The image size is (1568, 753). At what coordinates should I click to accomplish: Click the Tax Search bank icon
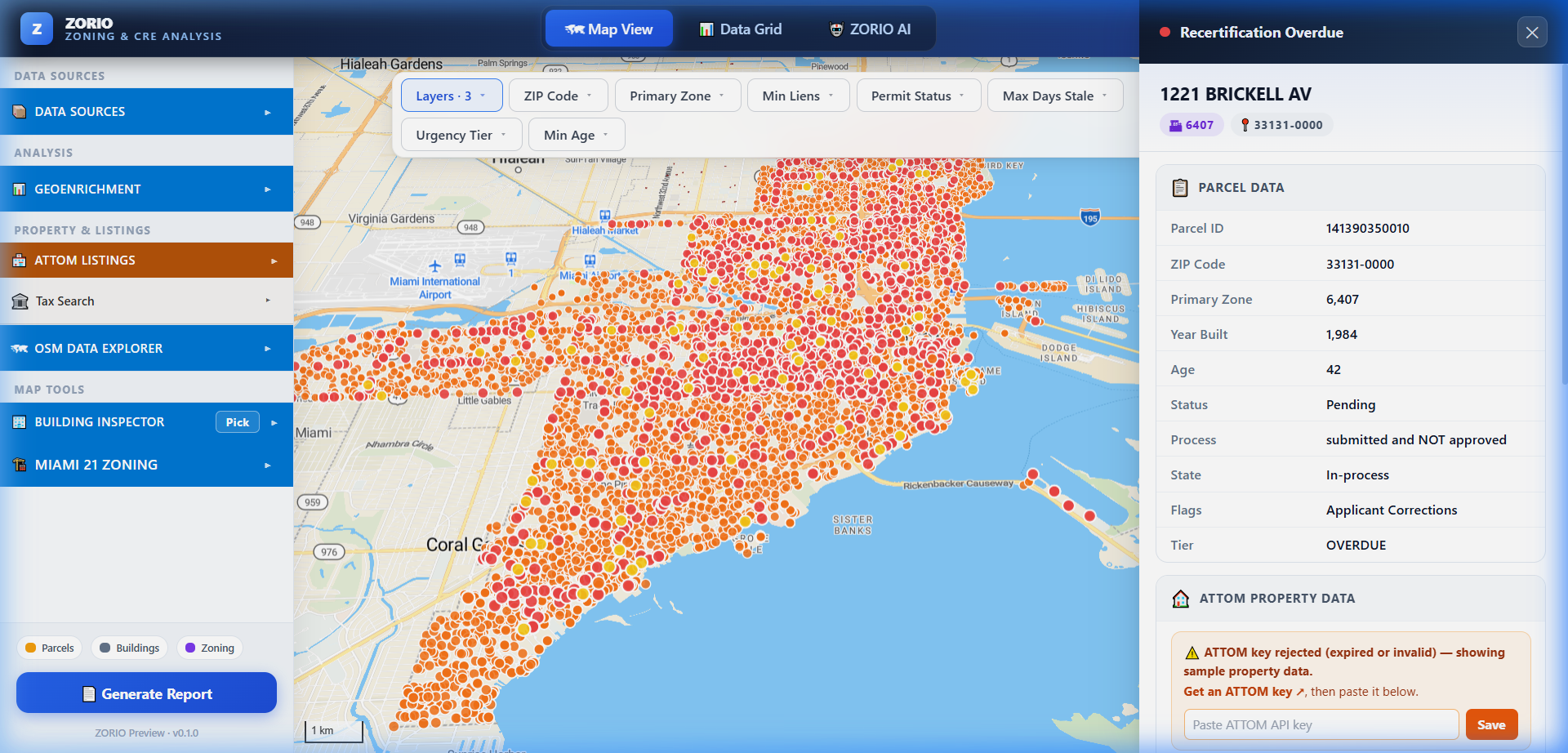[x=20, y=301]
